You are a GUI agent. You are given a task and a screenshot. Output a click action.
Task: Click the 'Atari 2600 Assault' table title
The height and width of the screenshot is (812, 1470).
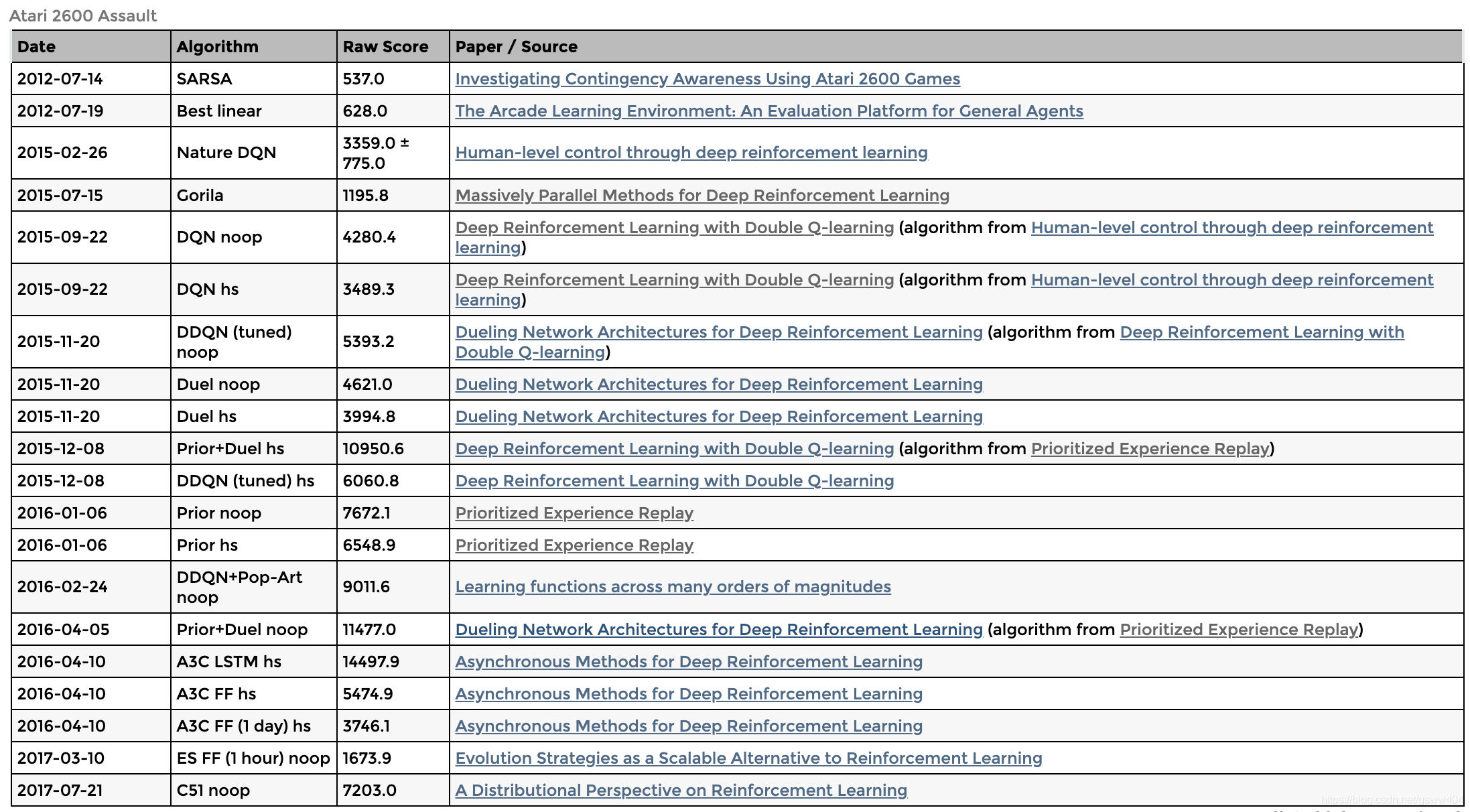point(83,16)
